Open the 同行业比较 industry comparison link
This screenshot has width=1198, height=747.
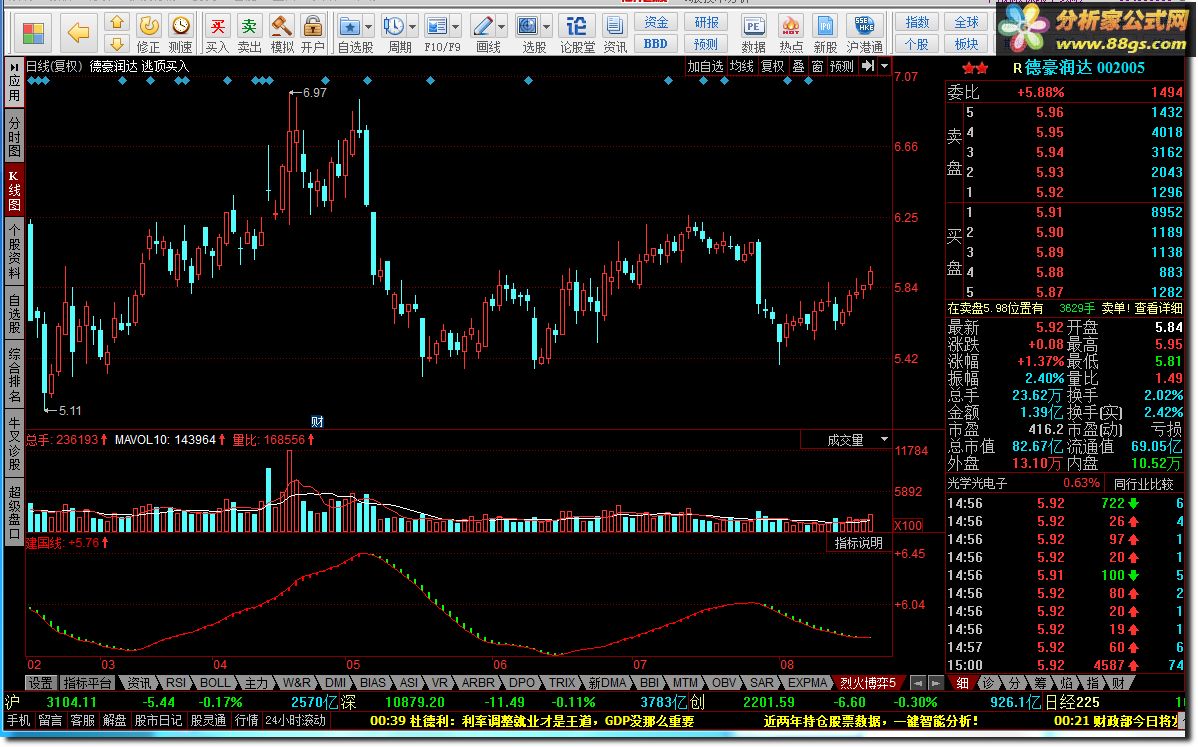(x=1143, y=483)
